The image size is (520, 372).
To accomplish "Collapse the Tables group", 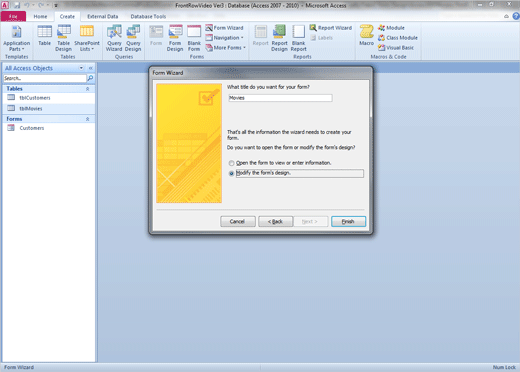I will 87,89.
